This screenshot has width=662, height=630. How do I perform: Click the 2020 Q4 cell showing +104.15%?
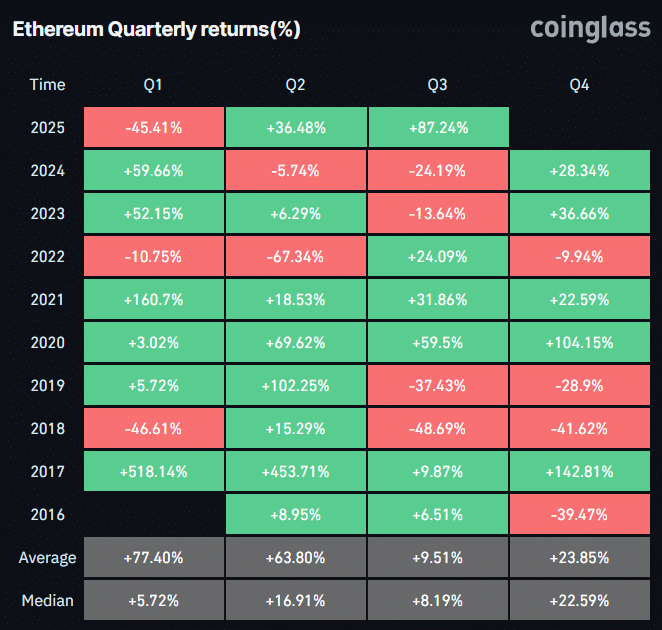[579, 343]
